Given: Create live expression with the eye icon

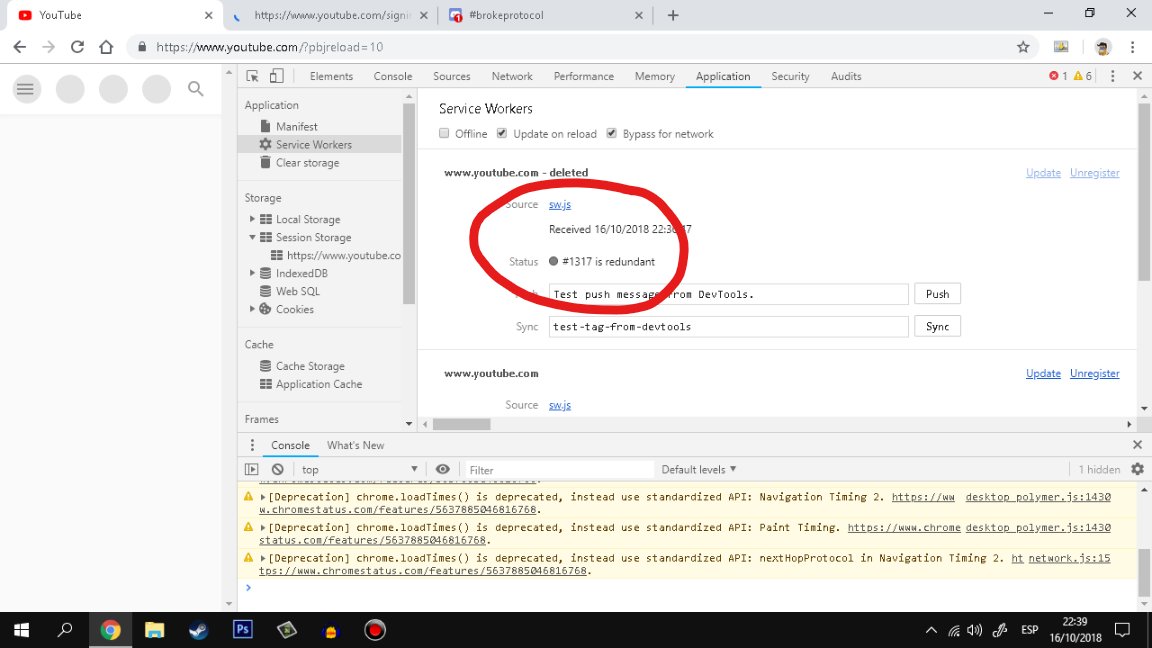Looking at the screenshot, I should [442, 469].
